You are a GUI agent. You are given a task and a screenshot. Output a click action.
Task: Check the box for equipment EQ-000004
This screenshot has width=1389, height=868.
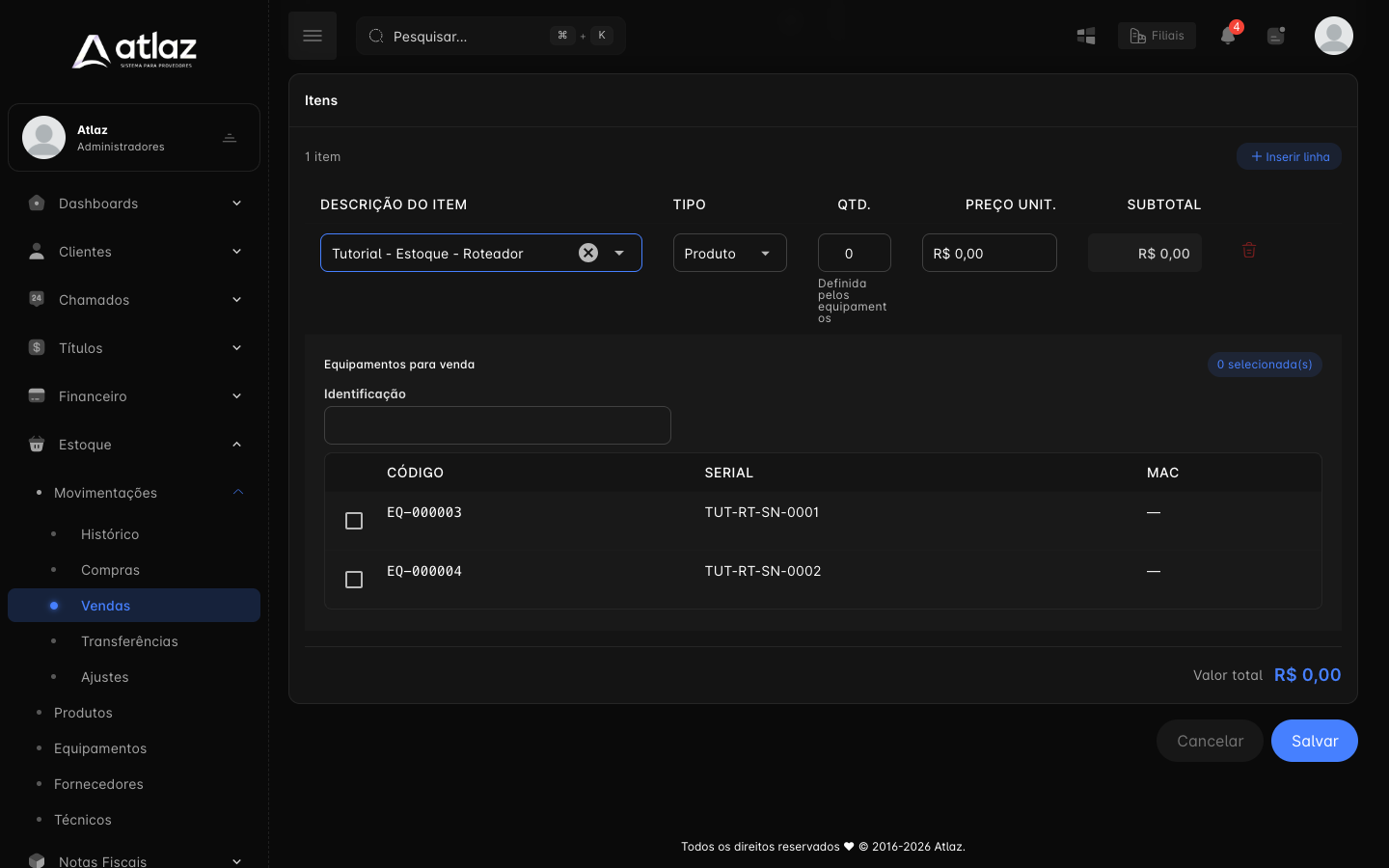pos(354,580)
